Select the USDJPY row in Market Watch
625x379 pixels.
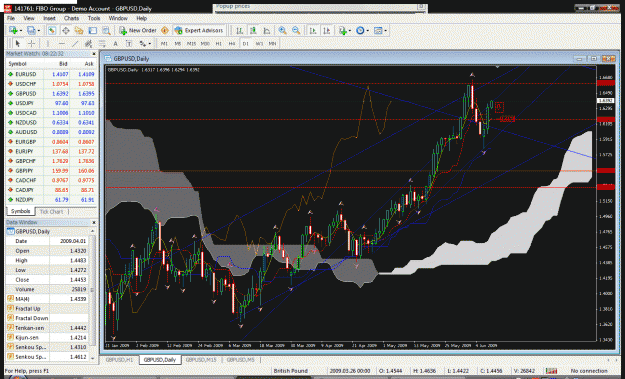(x=51, y=103)
